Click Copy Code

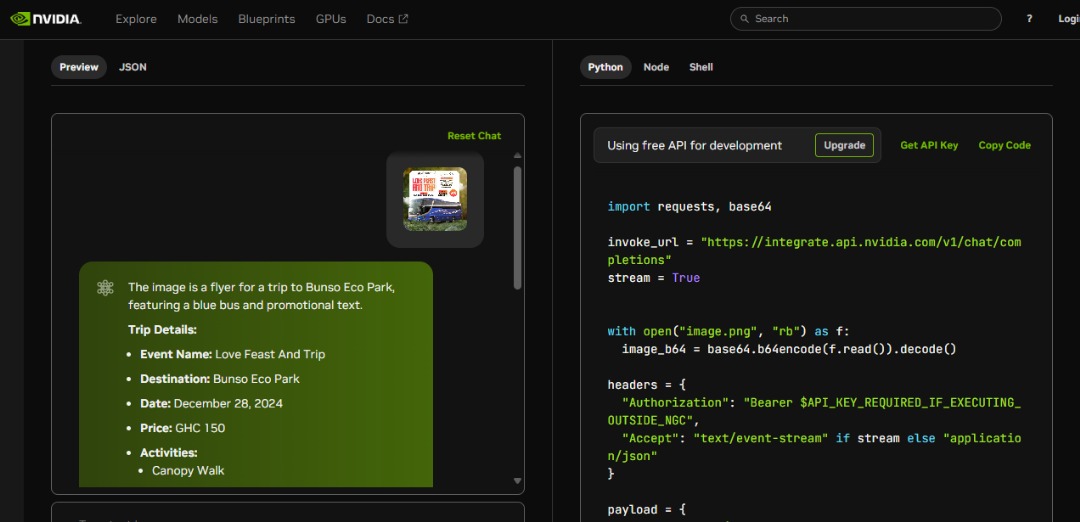click(1004, 145)
